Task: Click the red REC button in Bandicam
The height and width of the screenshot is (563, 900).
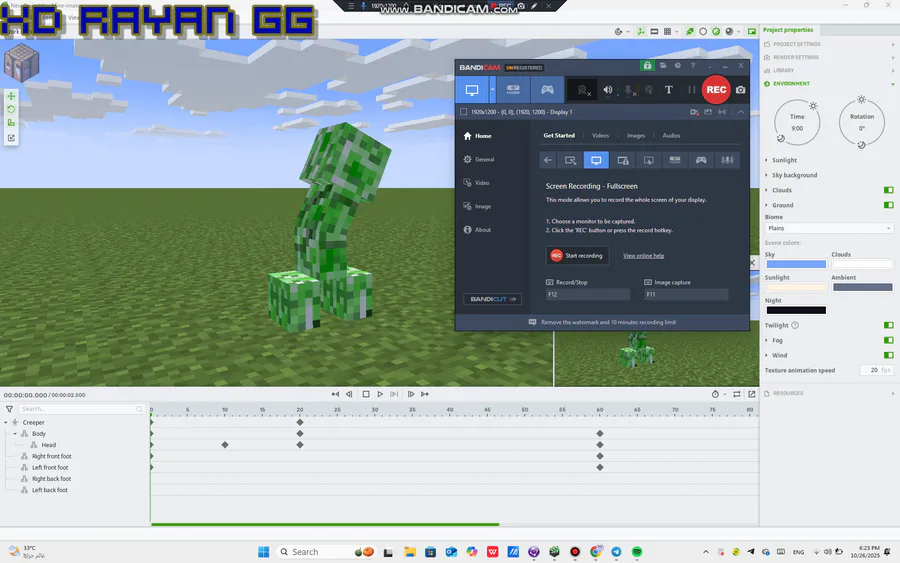Action: [716, 90]
